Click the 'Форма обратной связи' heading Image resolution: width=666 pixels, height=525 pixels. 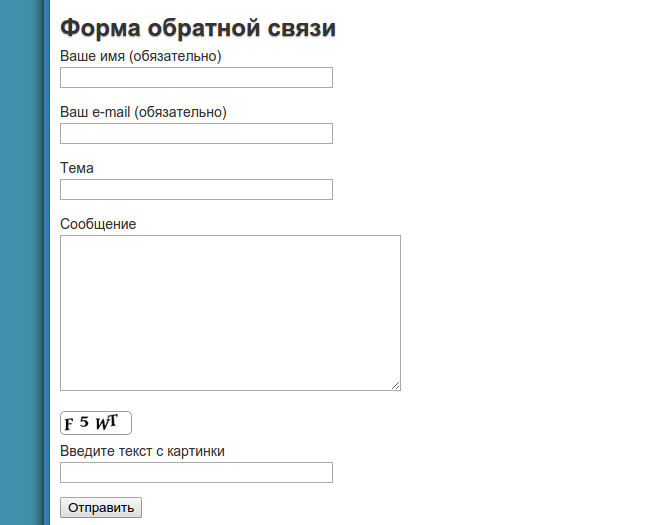[x=198, y=29]
